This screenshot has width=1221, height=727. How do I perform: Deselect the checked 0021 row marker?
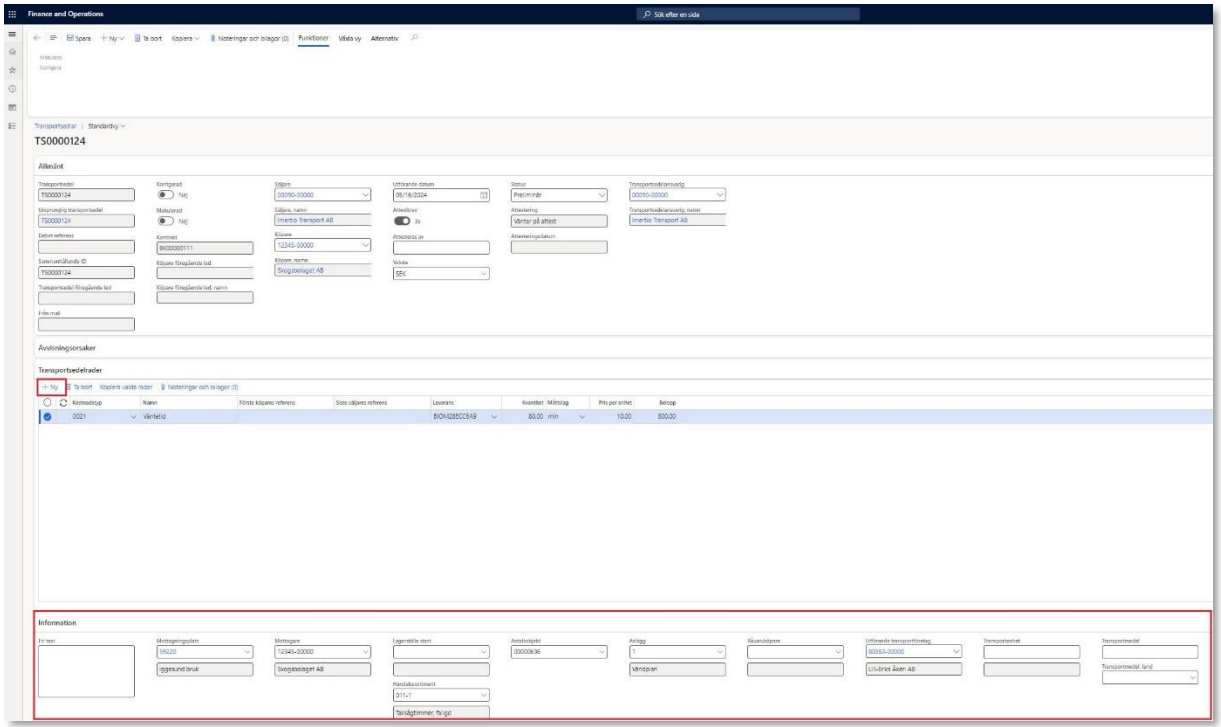[45, 416]
